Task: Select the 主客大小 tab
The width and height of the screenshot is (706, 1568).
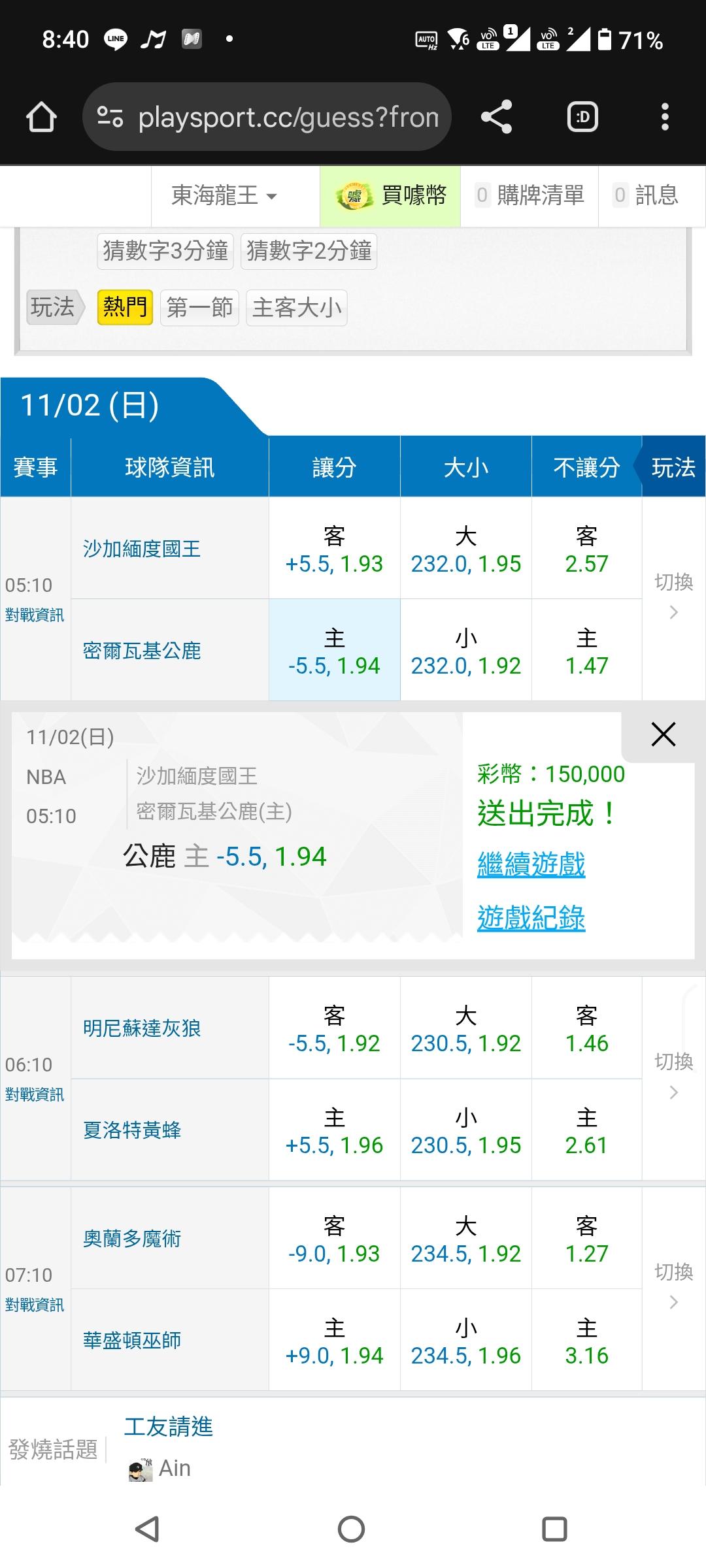Action: 297,307
